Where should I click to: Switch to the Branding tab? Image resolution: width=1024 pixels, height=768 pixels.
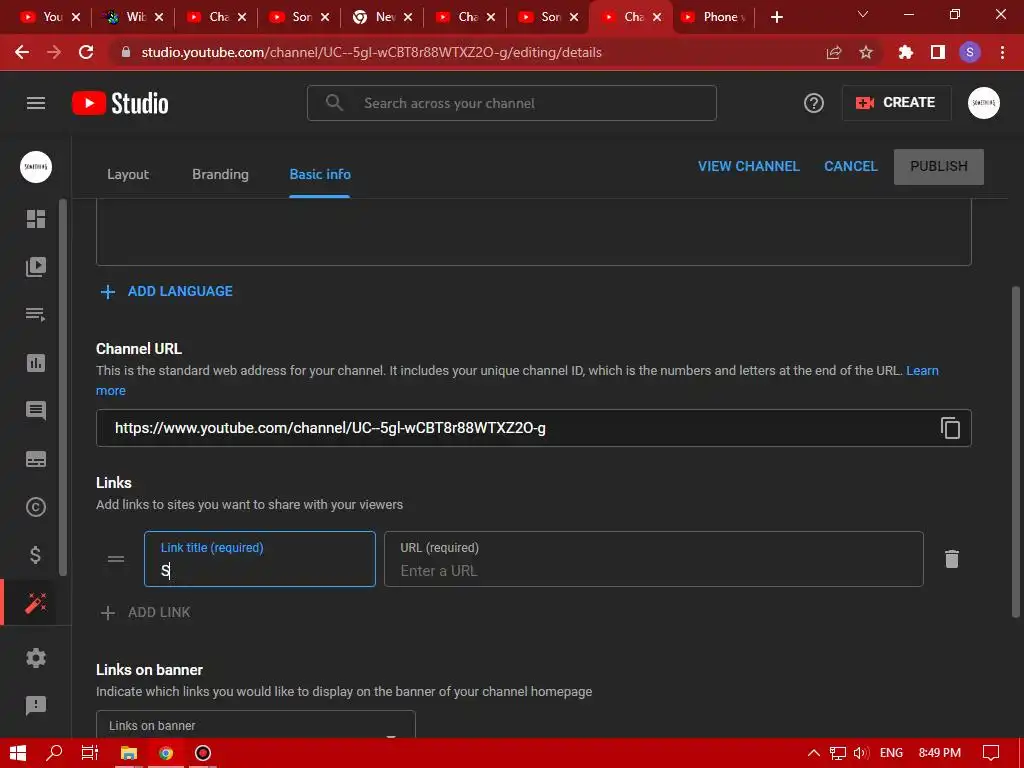(x=220, y=174)
